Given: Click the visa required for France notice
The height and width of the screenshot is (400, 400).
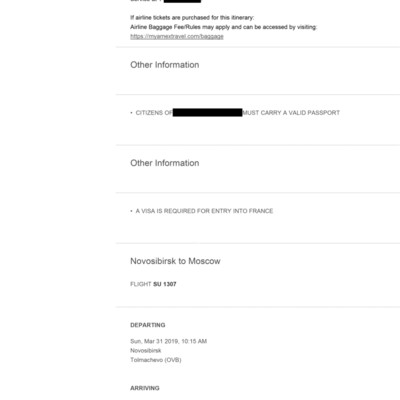Looking at the screenshot, I should pos(204,211).
